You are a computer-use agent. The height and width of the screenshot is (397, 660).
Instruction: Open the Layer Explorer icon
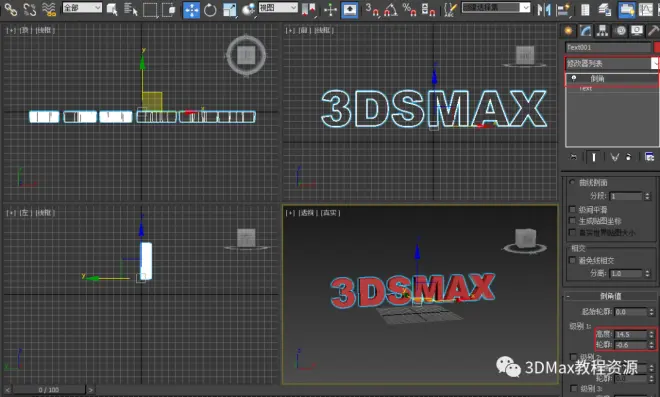tap(605, 9)
